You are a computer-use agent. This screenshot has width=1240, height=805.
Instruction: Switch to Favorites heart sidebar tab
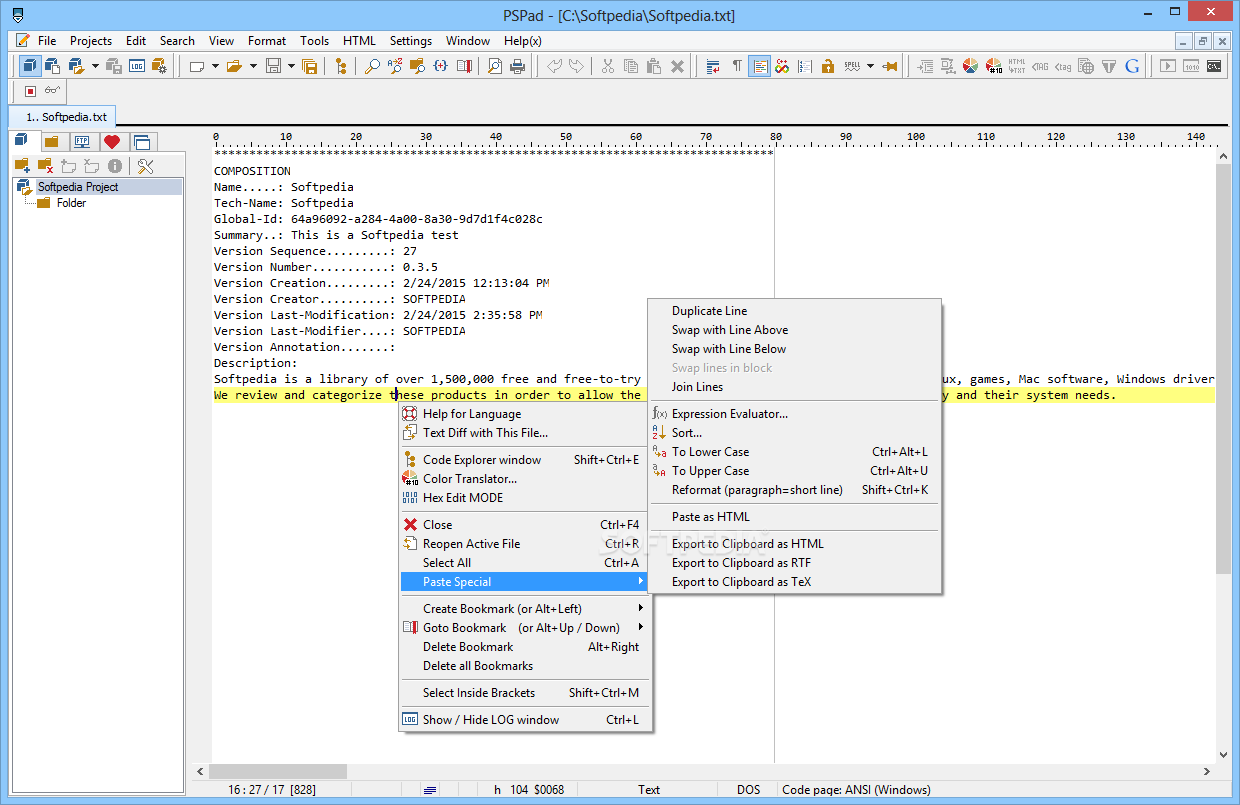point(112,141)
